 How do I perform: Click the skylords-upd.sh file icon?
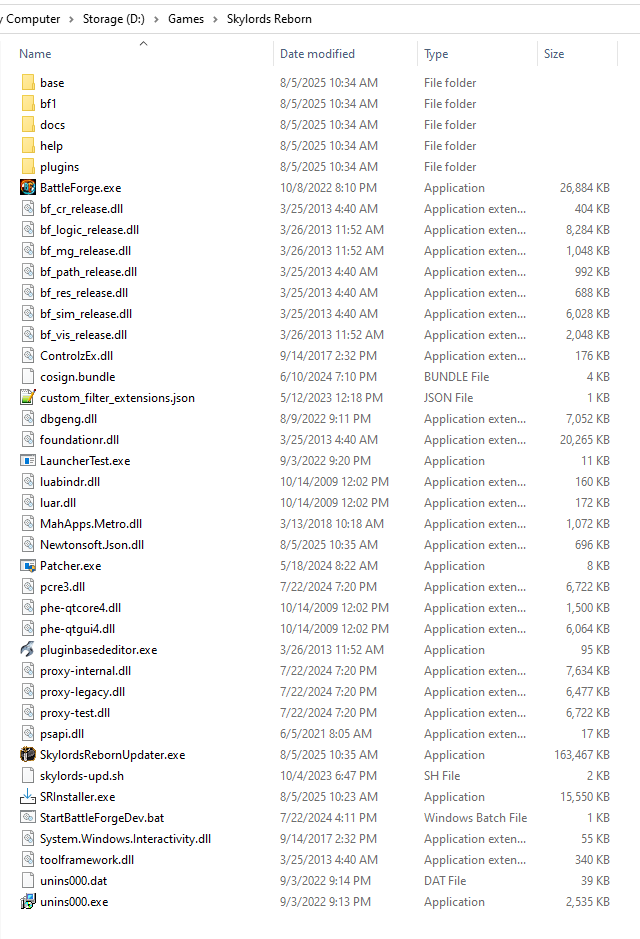28,776
